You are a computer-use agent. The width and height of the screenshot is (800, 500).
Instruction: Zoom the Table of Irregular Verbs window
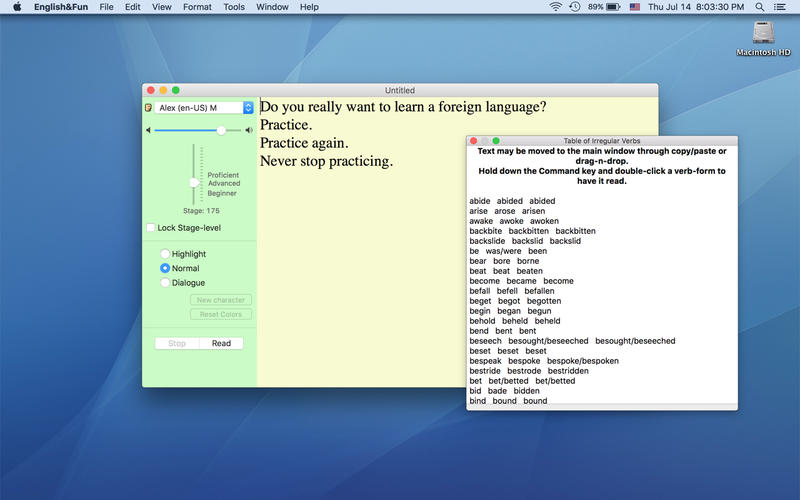point(496,141)
